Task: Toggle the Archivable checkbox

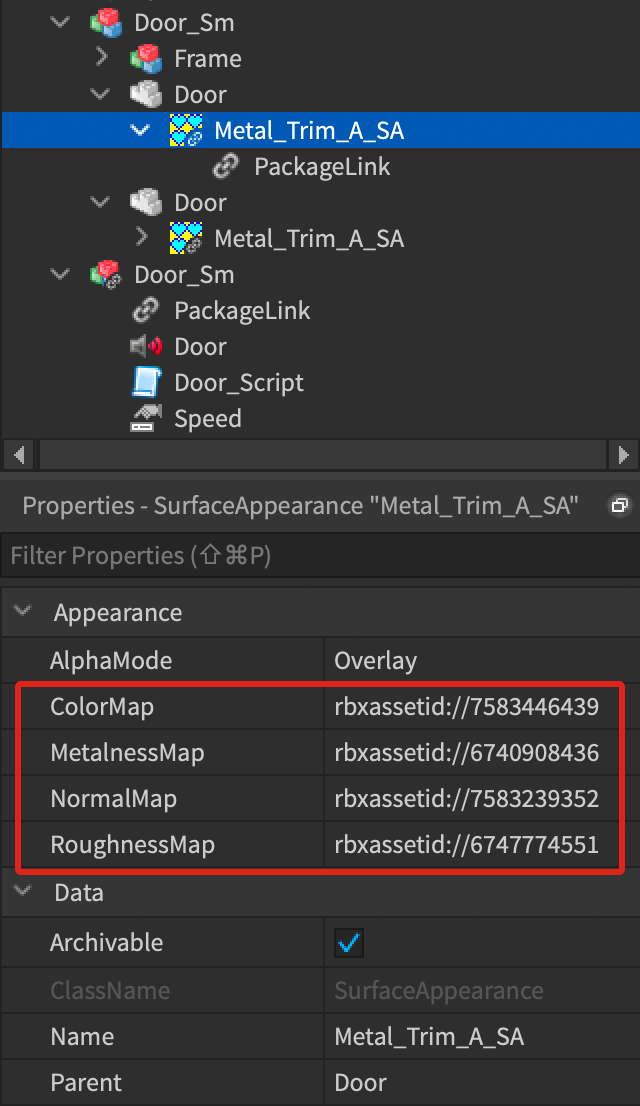Action: pyautogui.click(x=349, y=943)
